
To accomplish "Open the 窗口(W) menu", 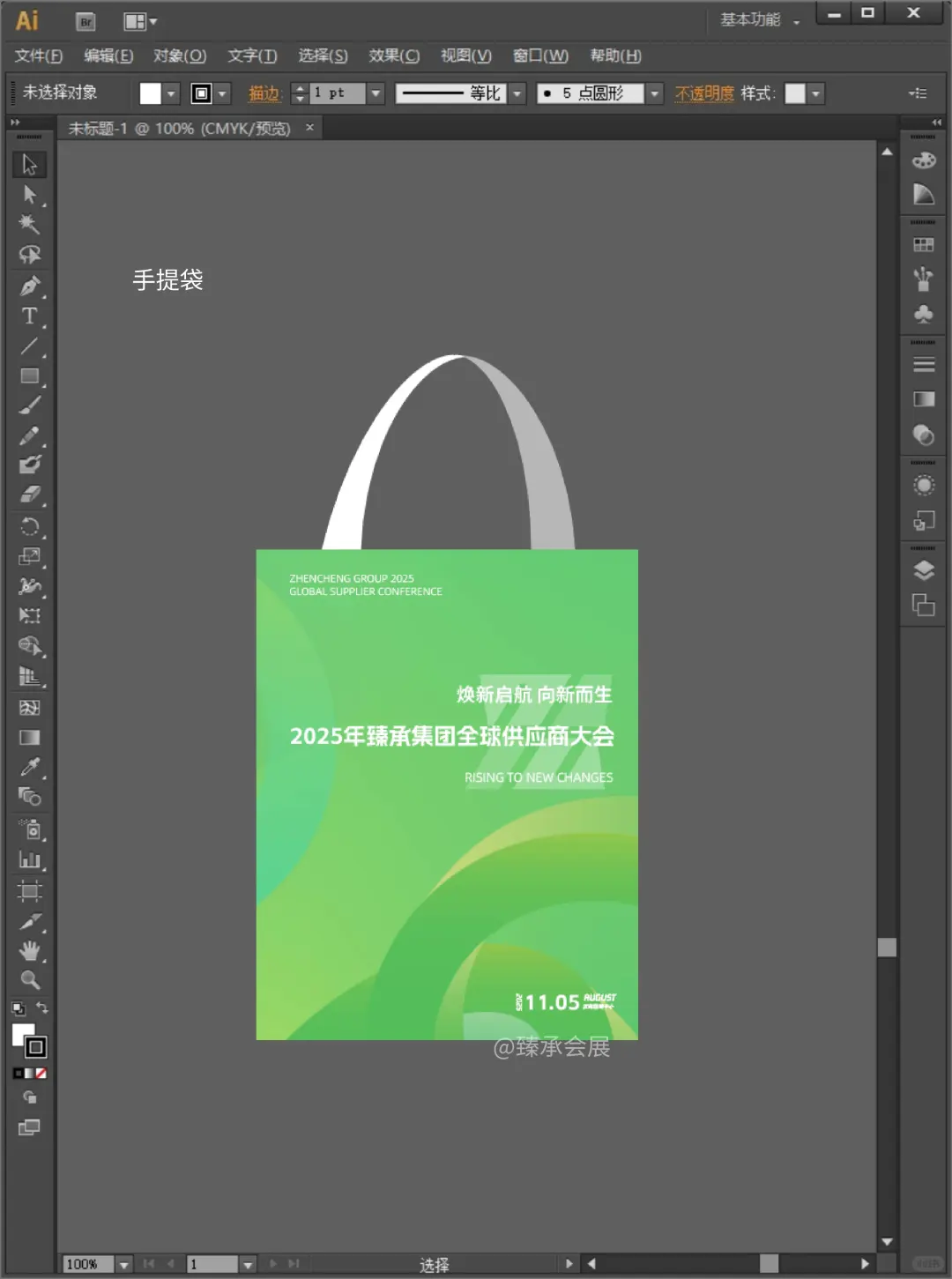I will 540,56.
